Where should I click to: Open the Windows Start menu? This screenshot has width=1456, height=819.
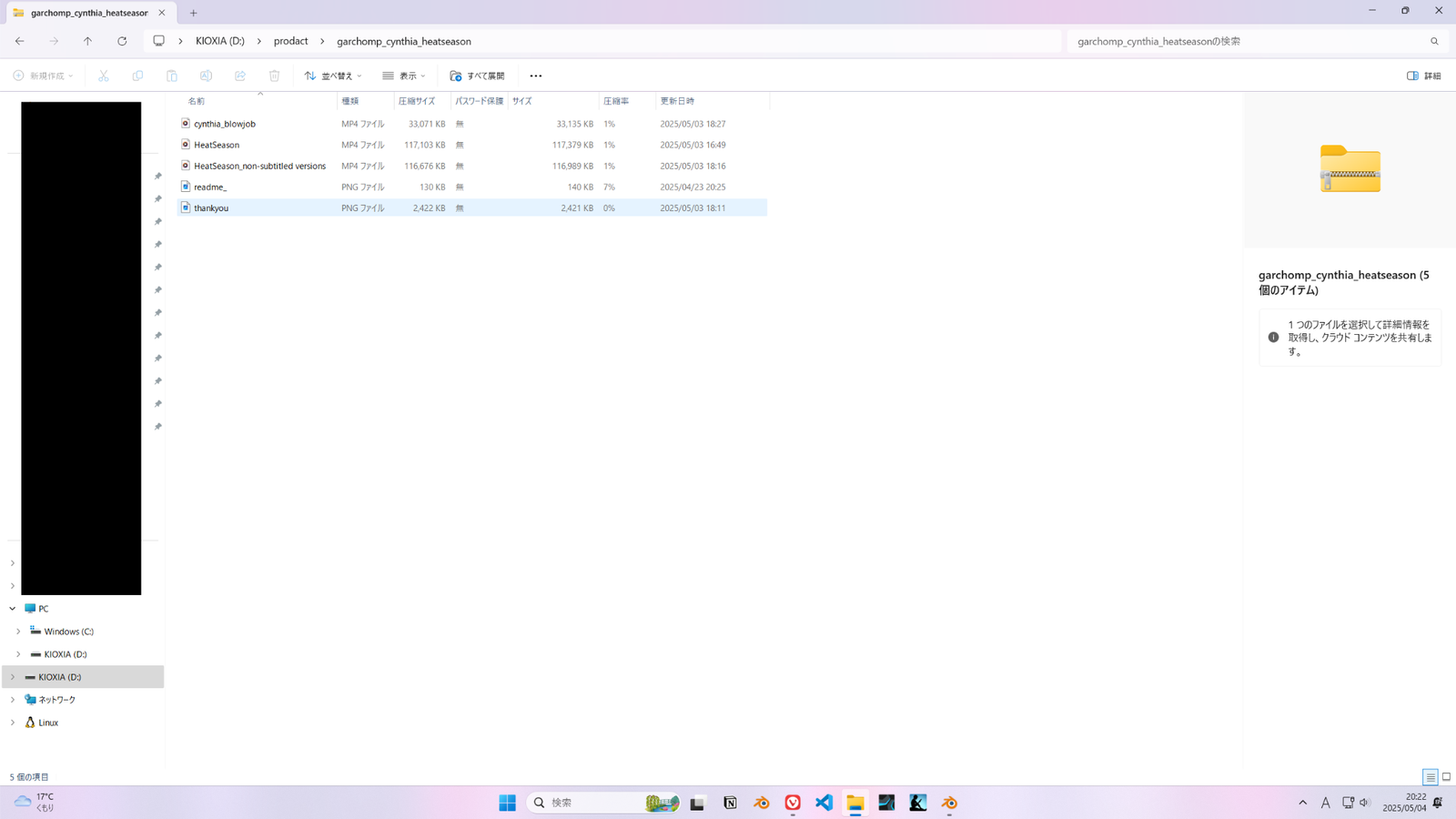click(x=508, y=803)
